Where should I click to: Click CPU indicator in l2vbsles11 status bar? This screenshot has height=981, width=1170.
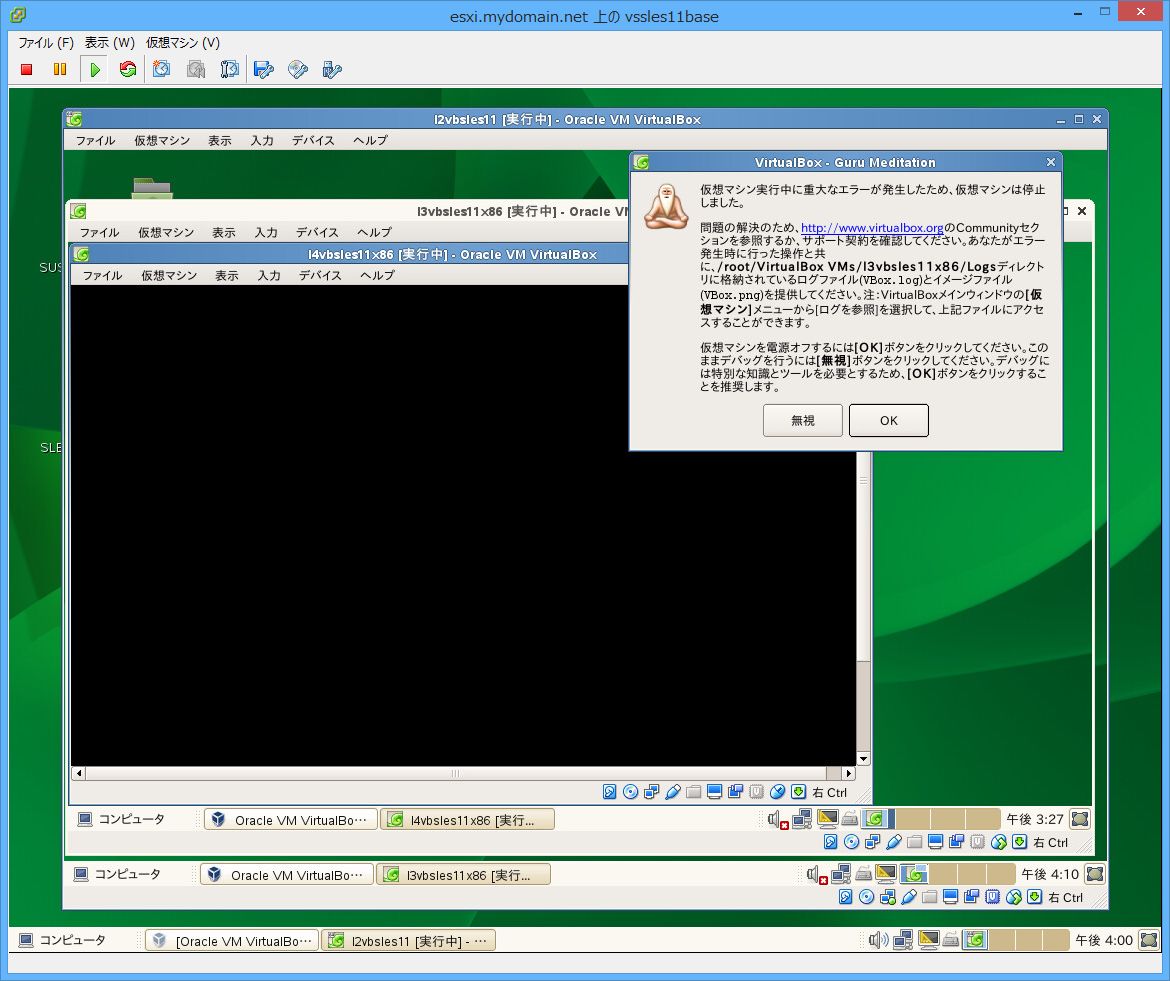[x=992, y=897]
